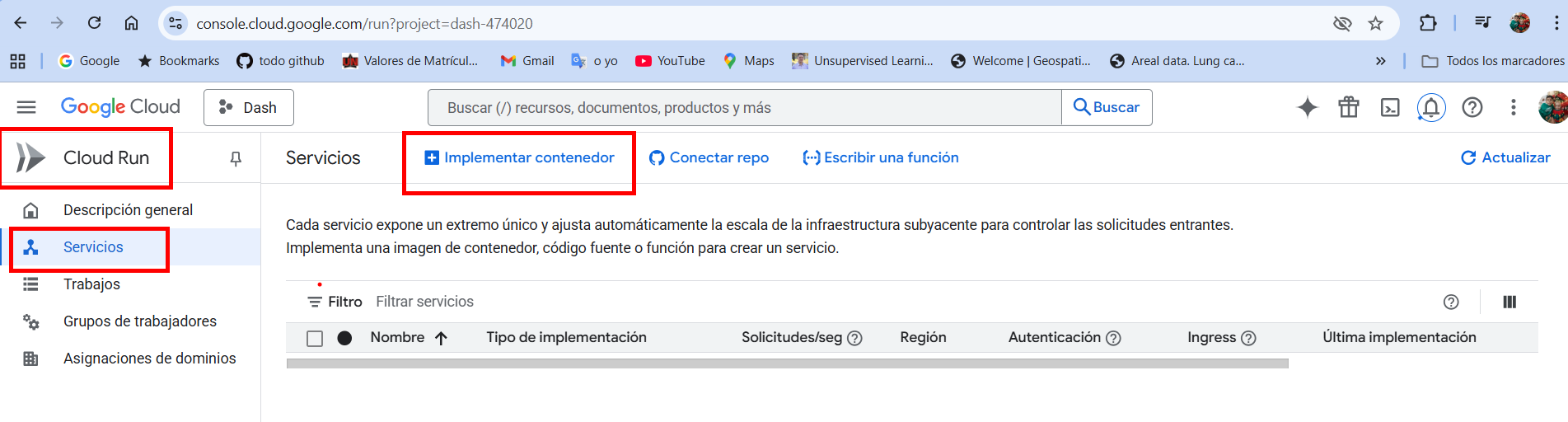Sort by Nombre column header
Viewport: 1568px width, 422px height.
tap(397, 337)
